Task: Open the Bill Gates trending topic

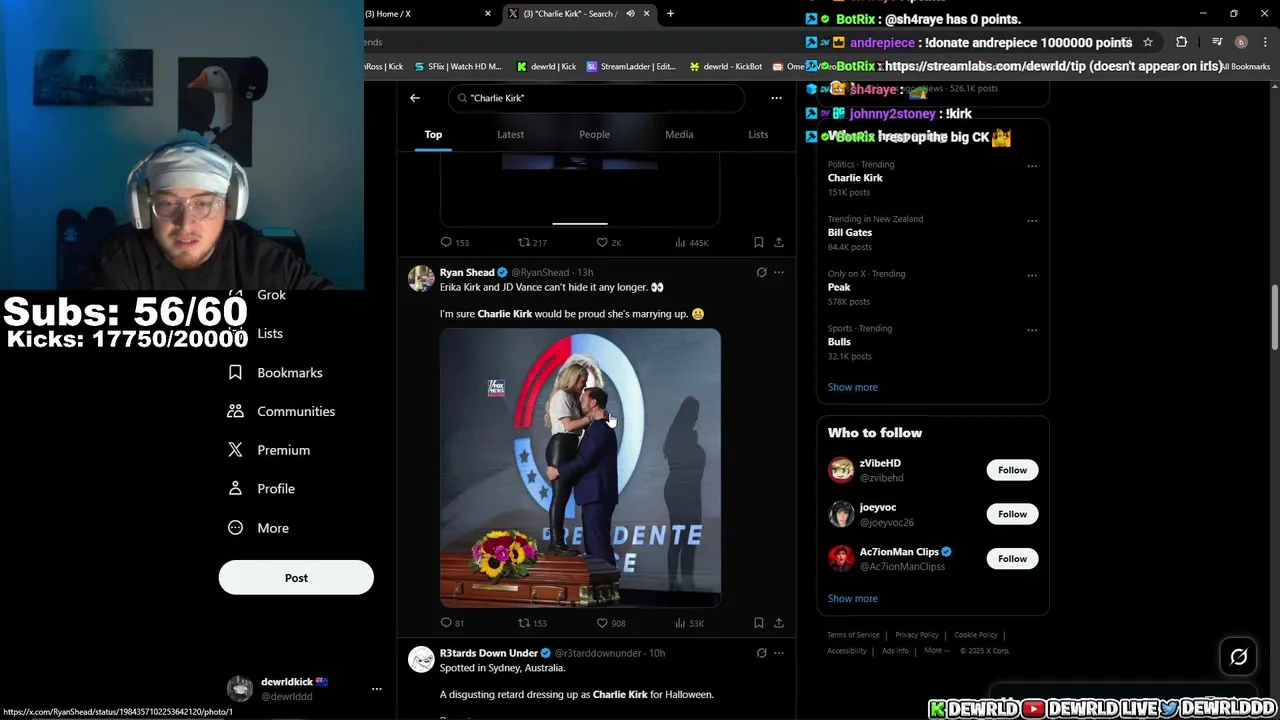Action: coord(849,232)
